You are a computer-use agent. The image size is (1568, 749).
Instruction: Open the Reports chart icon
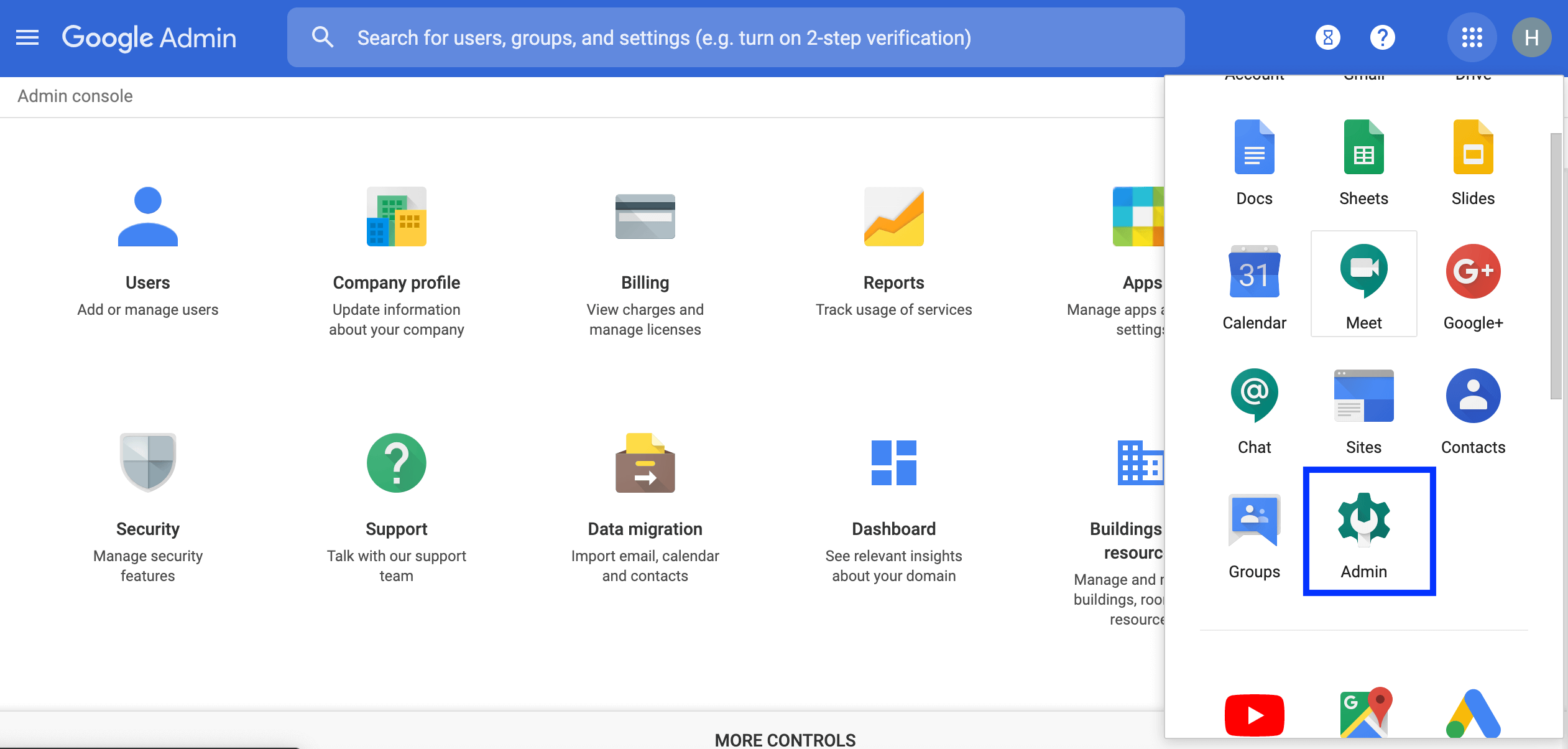click(894, 216)
